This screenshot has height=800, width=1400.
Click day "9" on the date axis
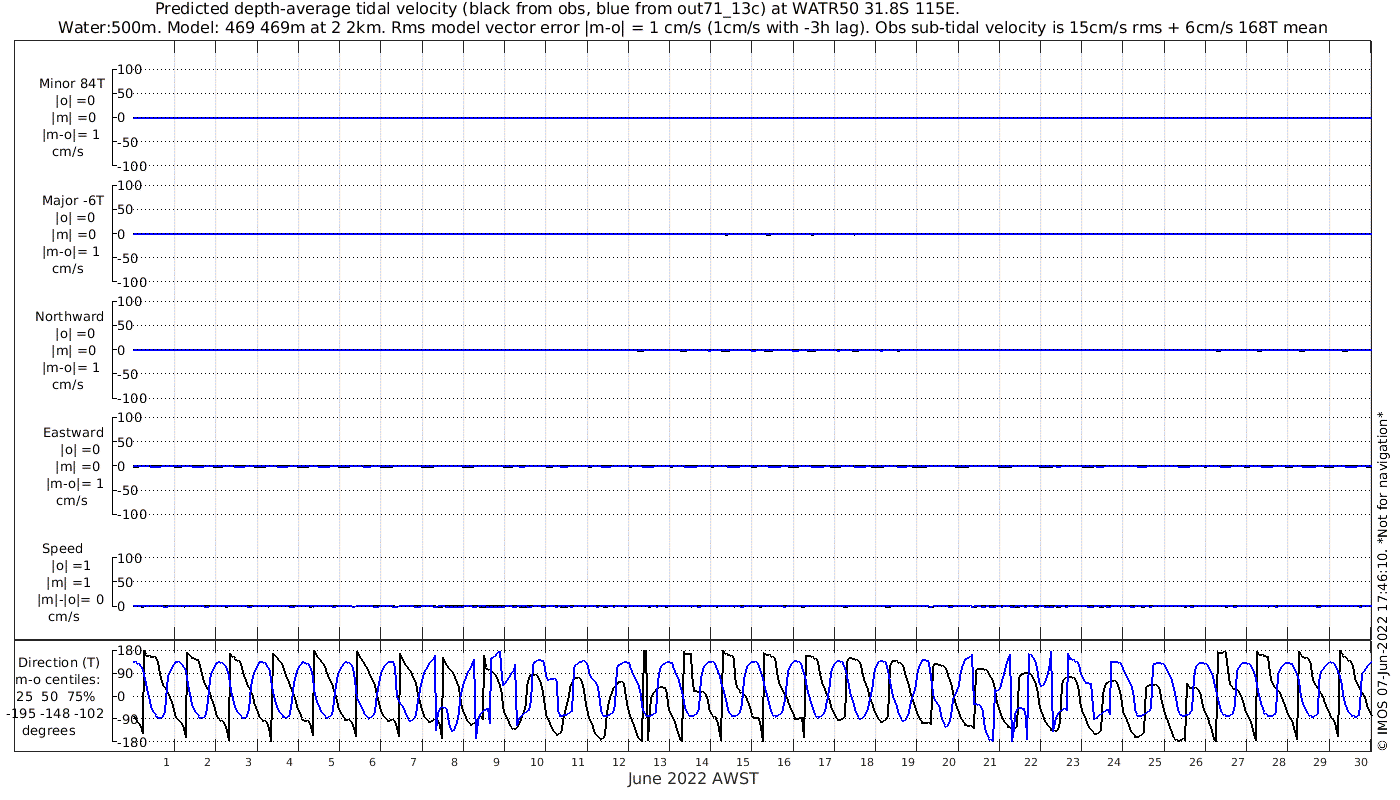coord(495,762)
